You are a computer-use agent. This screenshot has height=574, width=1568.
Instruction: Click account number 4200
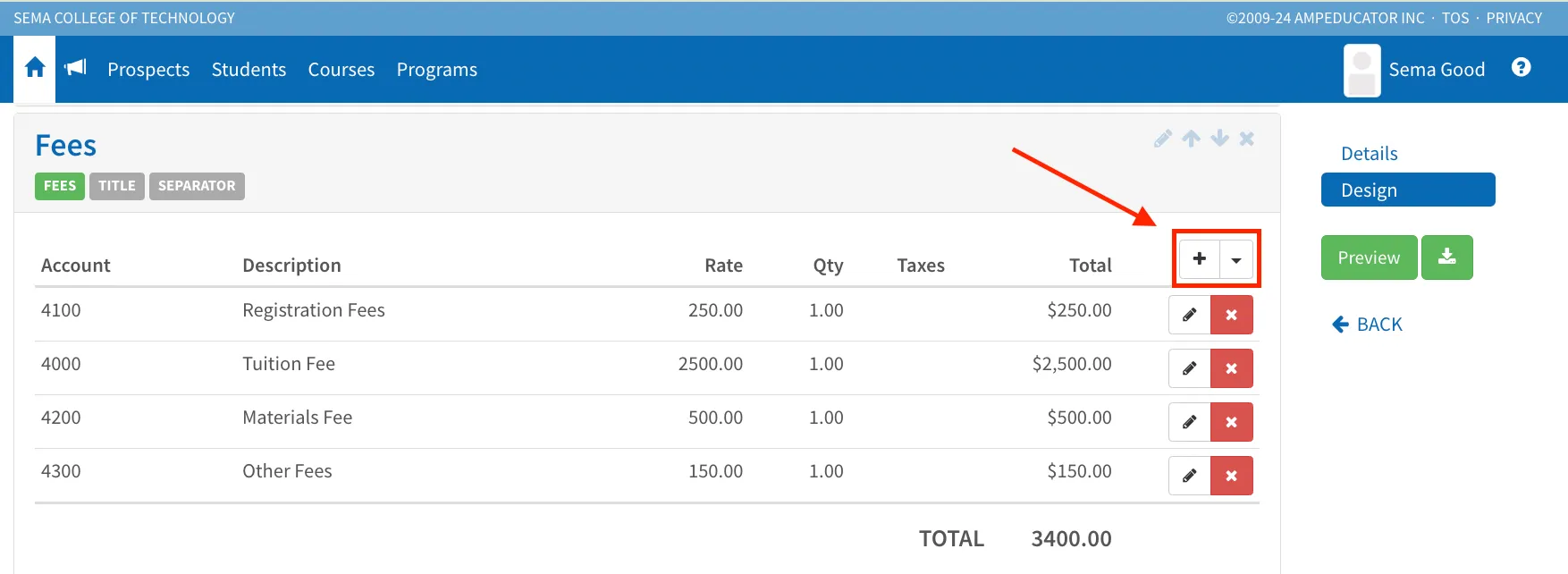(x=61, y=418)
